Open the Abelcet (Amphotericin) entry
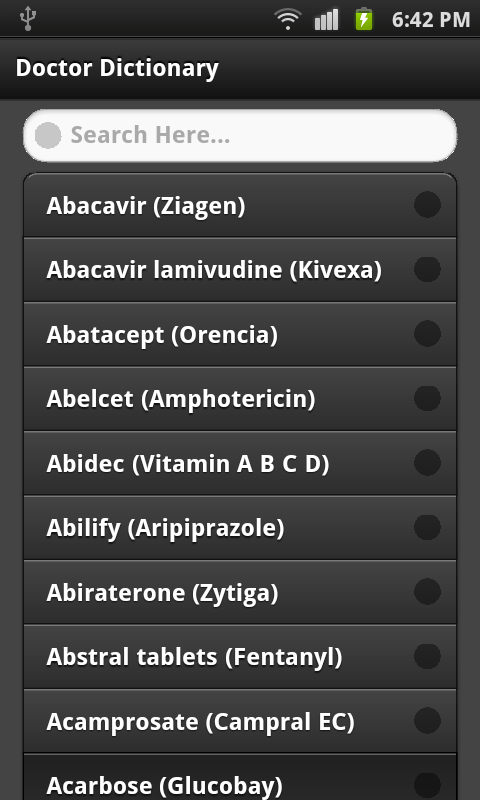480x800 pixels. [240, 399]
